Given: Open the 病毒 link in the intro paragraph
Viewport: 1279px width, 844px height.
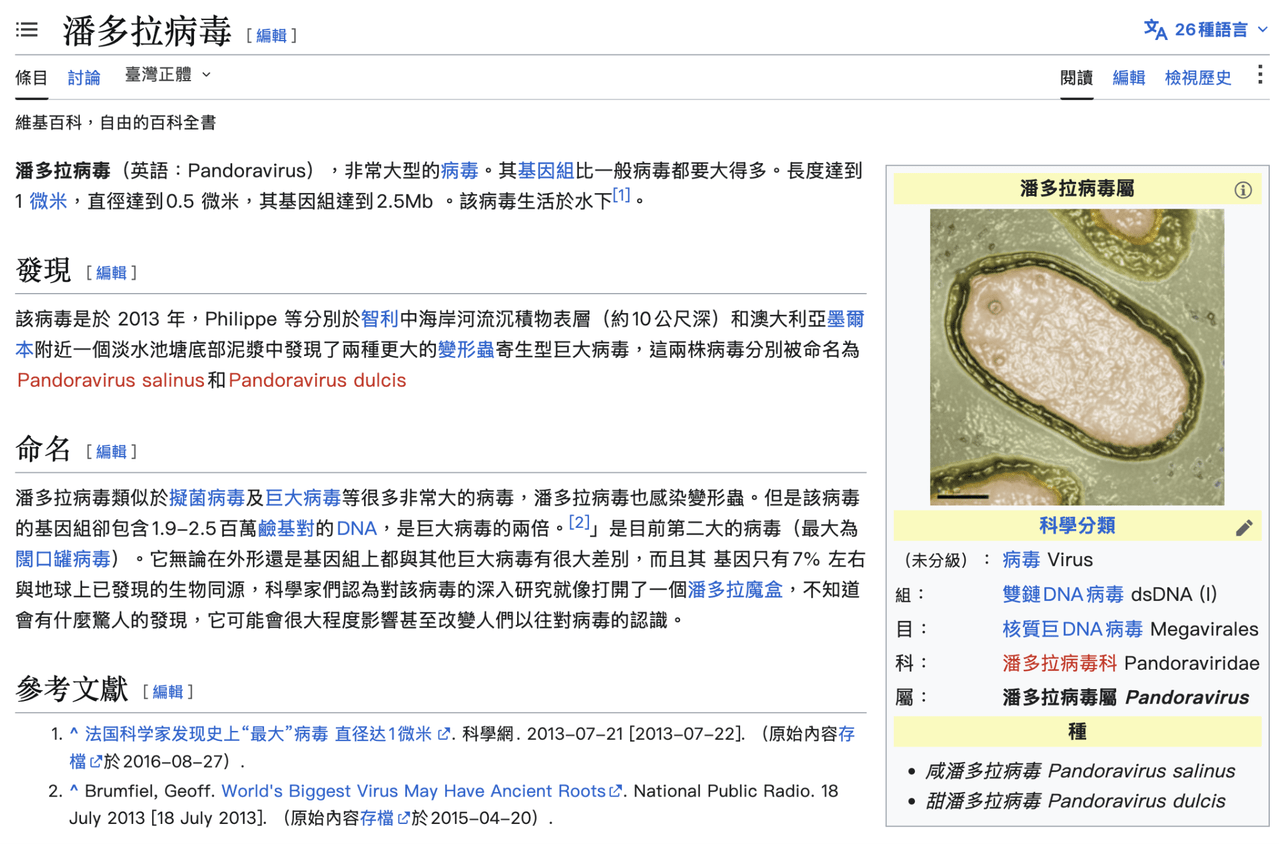Looking at the screenshot, I should [x=460, y=171].
